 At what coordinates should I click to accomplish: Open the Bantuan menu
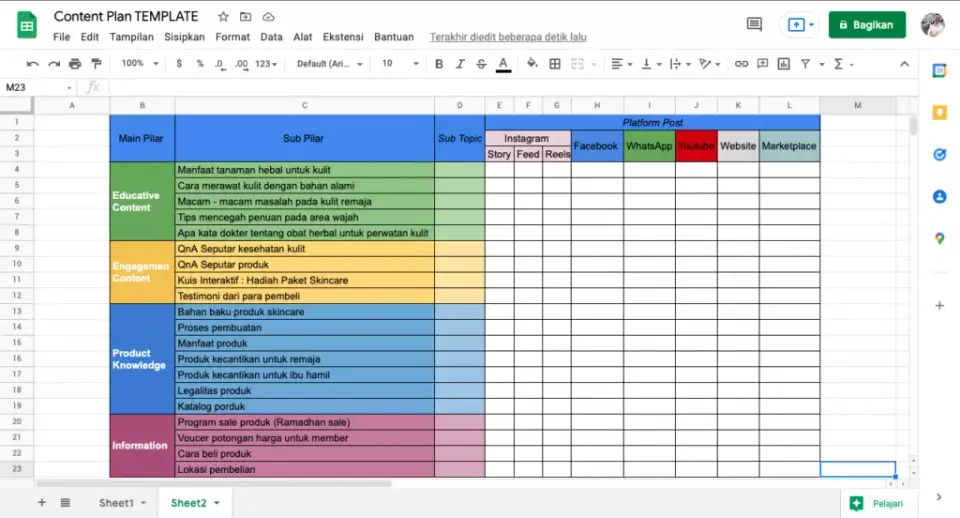[x=394, y=37]
